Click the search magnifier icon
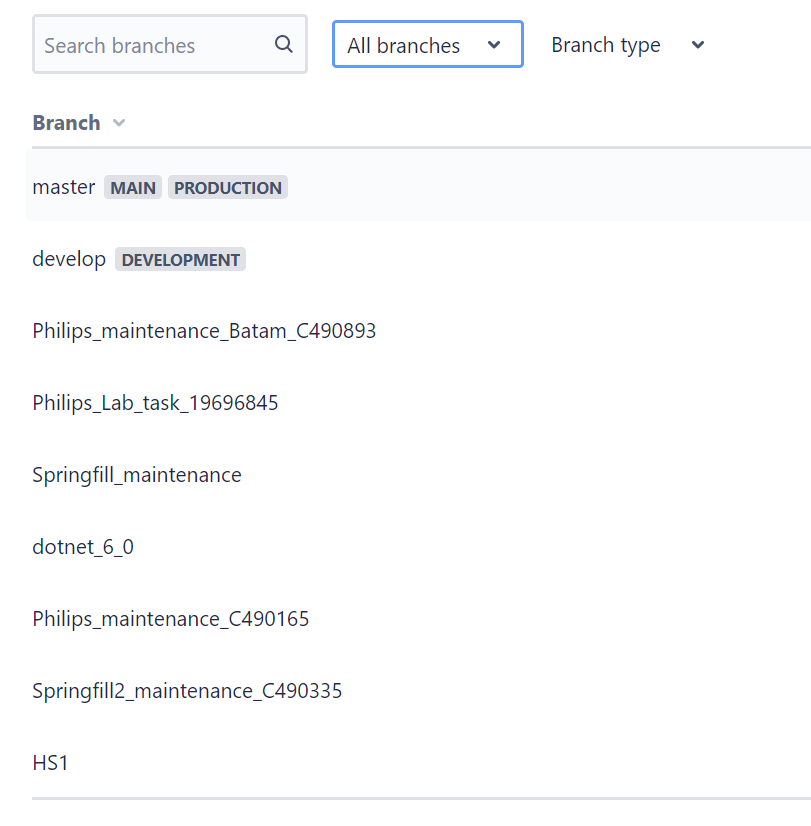This screenshot has width=811, height=826. 283,44
